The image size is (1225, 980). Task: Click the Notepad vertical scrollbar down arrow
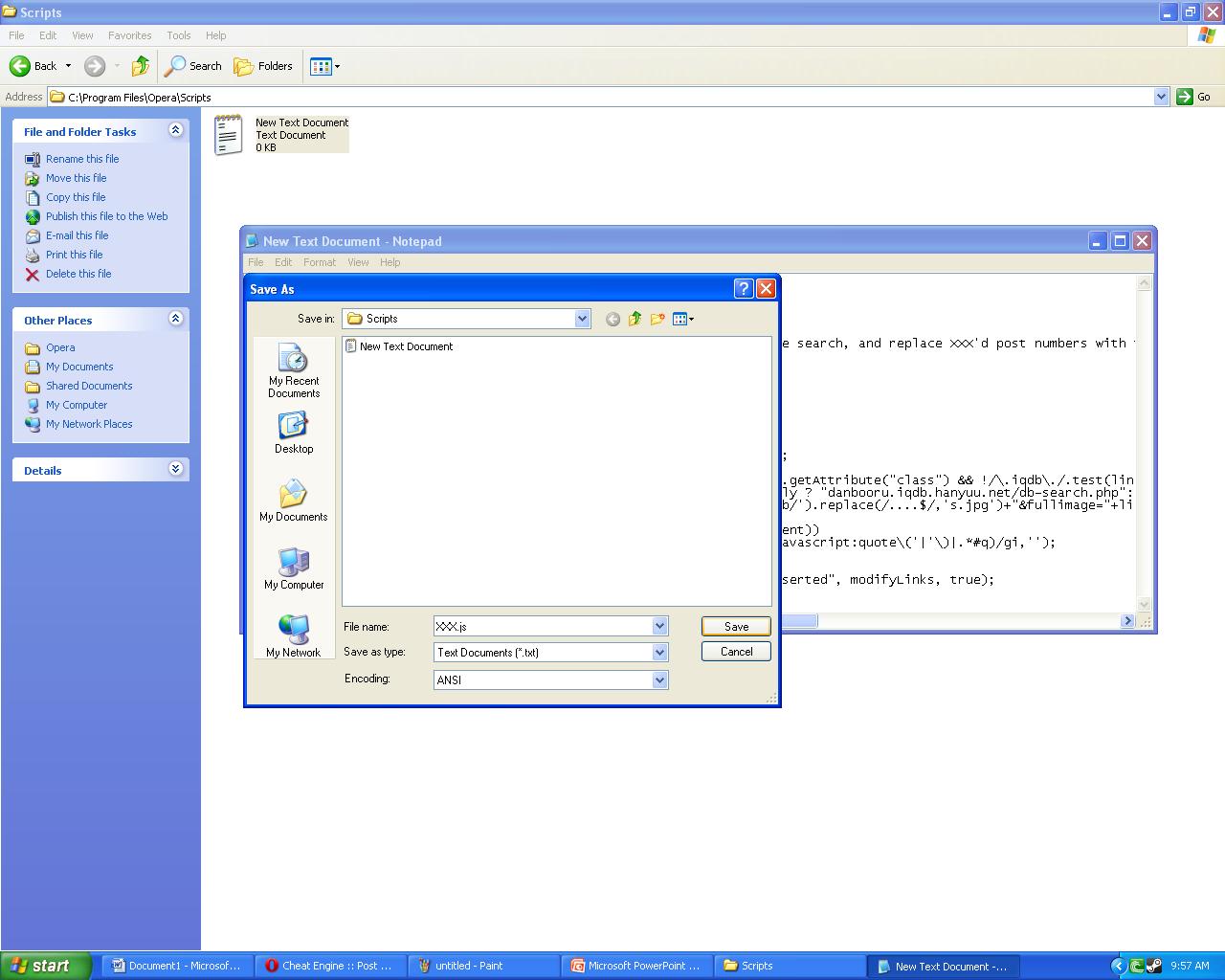(x=1144, y=605)
